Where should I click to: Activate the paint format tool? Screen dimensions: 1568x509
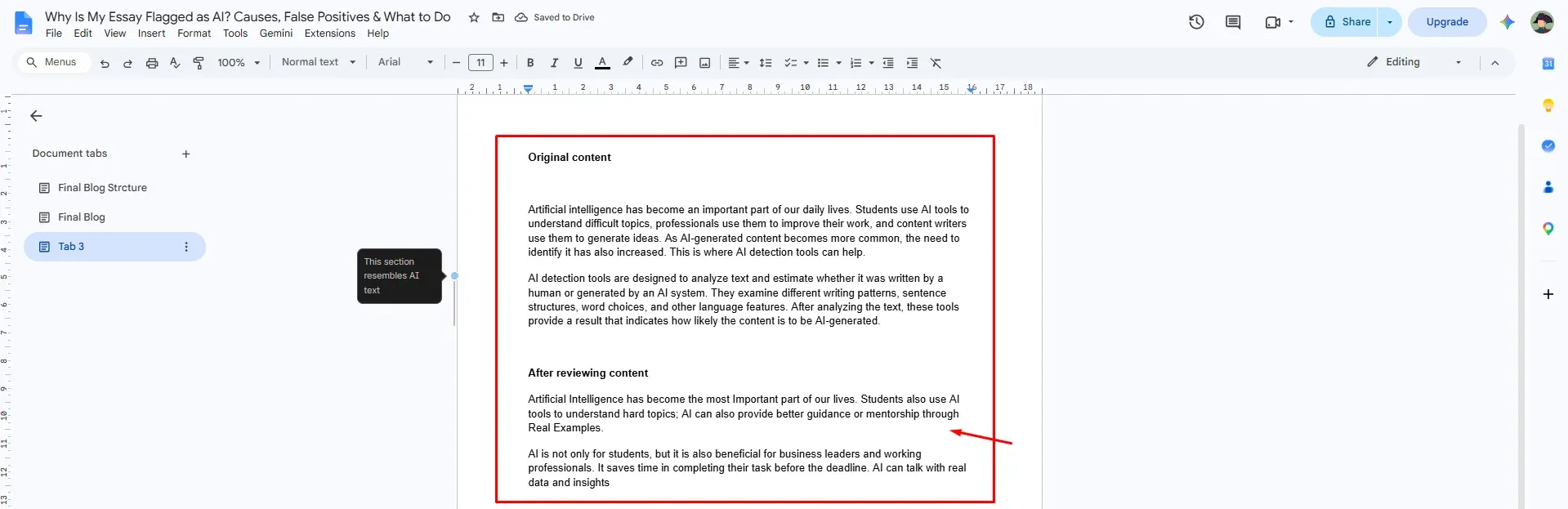pos(199,63)
